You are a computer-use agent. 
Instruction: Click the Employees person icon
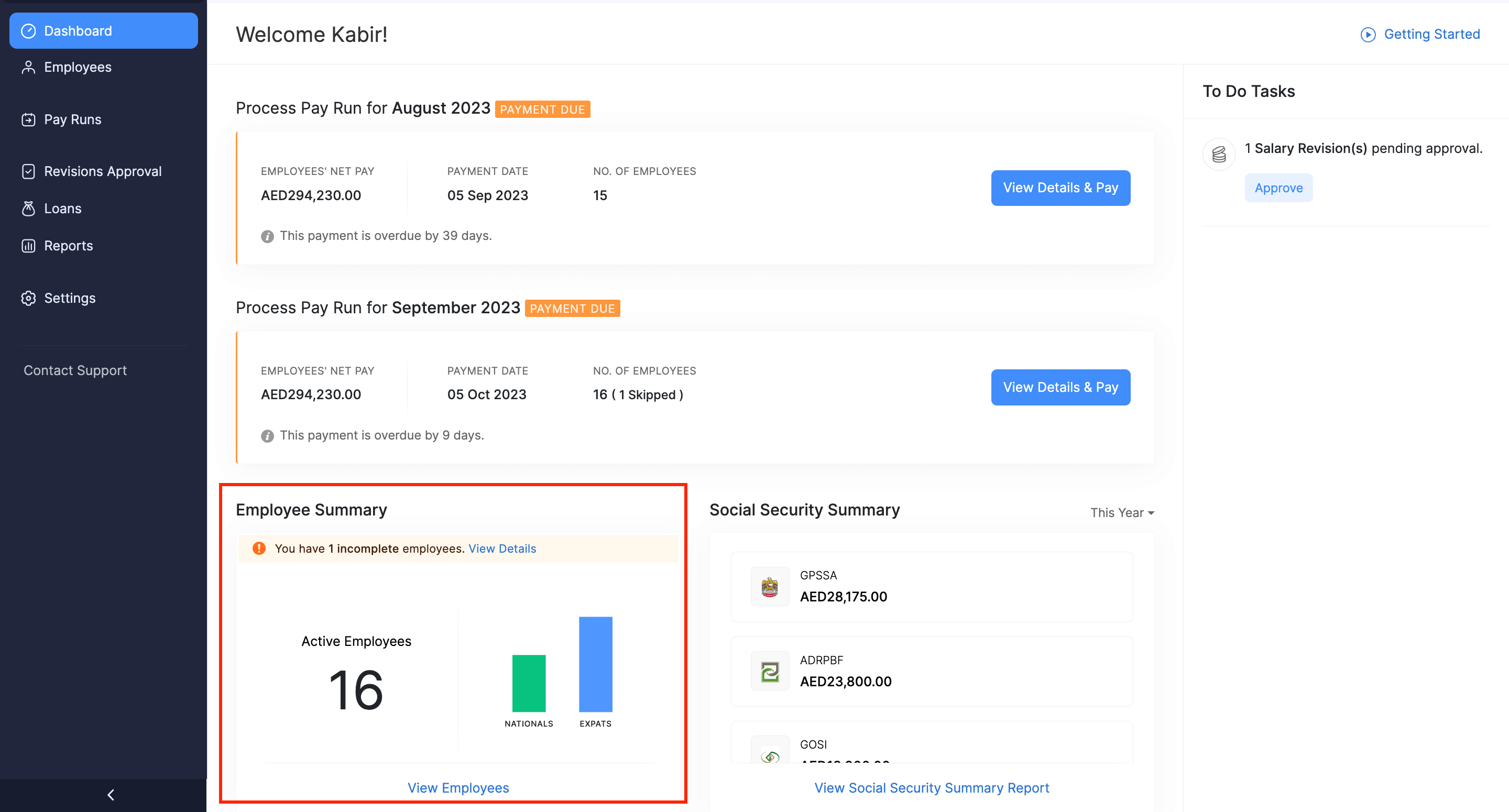28,68
